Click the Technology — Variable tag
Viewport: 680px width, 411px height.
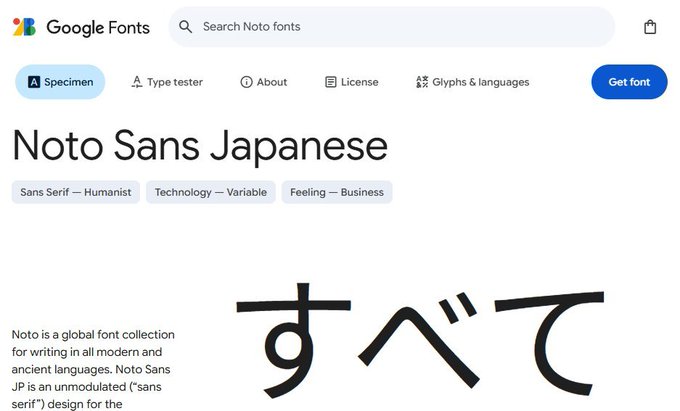click(x=211, y=192)
